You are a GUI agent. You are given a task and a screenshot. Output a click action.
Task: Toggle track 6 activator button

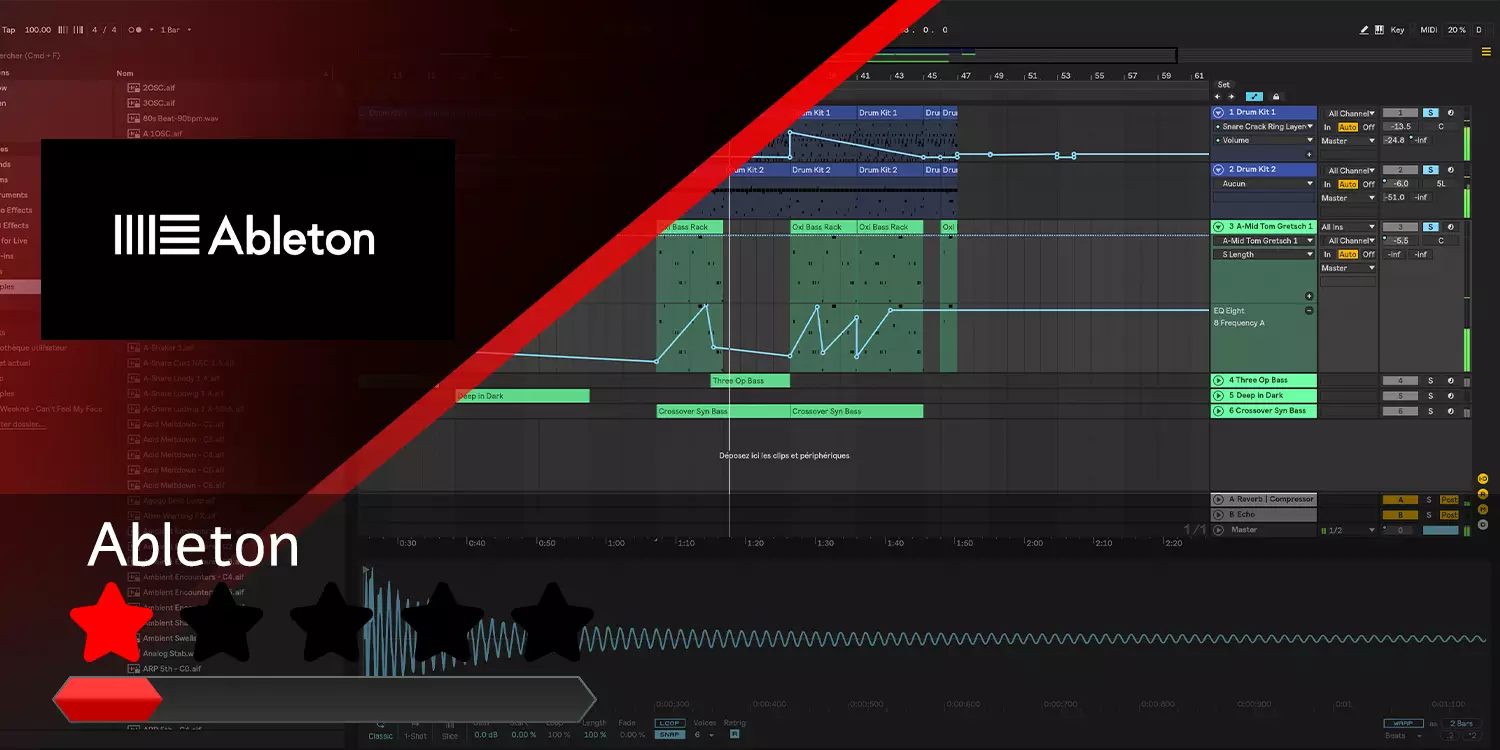pos(1400,411)
